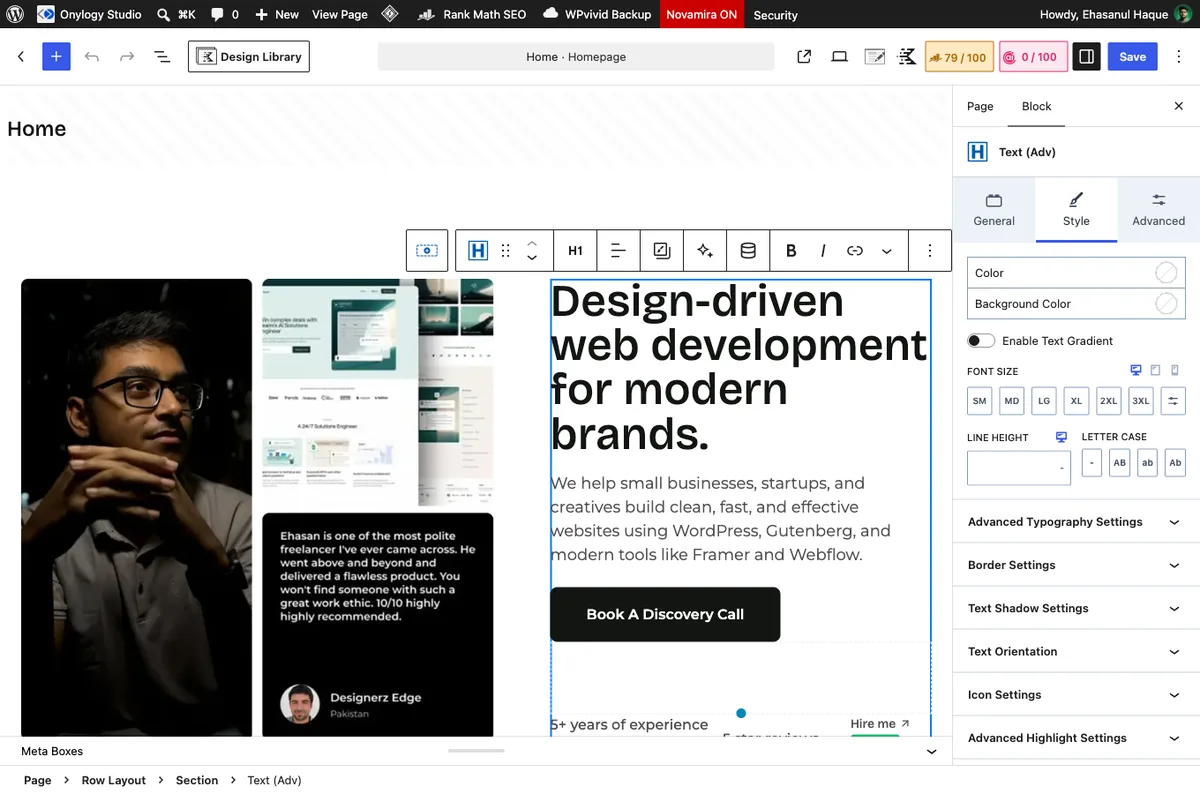1200x794 pixels.
Task: Open comments count in admin bar
Action: tap(225, 15)
